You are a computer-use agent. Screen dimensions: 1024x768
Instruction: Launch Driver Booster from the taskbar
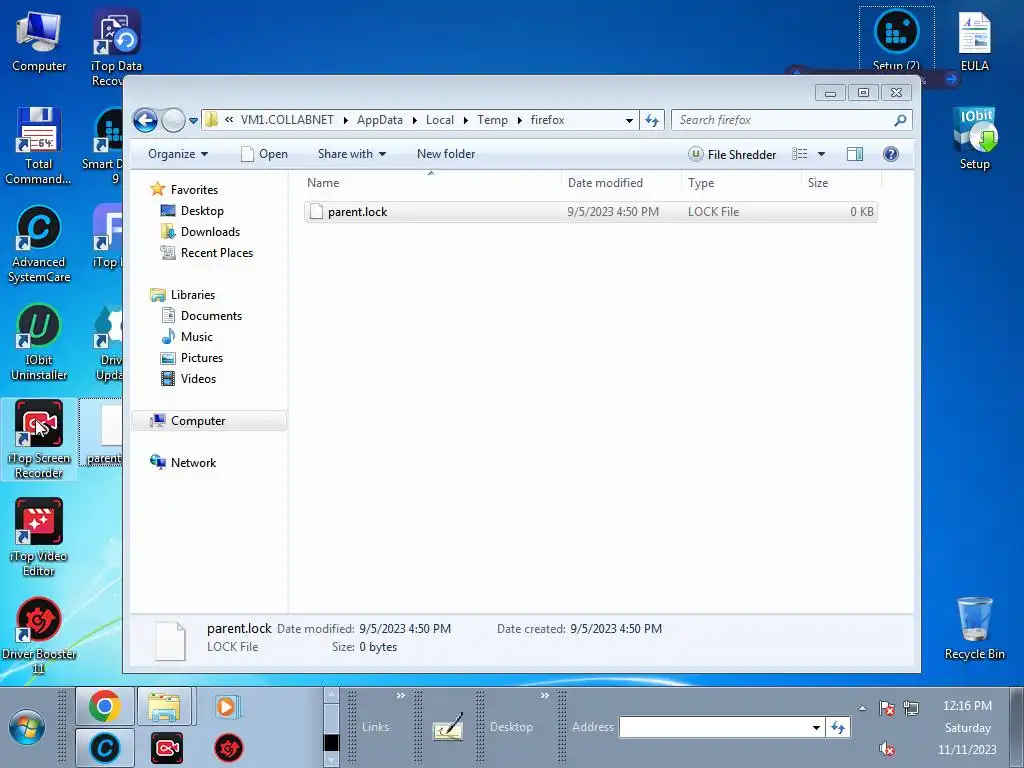click(229, 748)
